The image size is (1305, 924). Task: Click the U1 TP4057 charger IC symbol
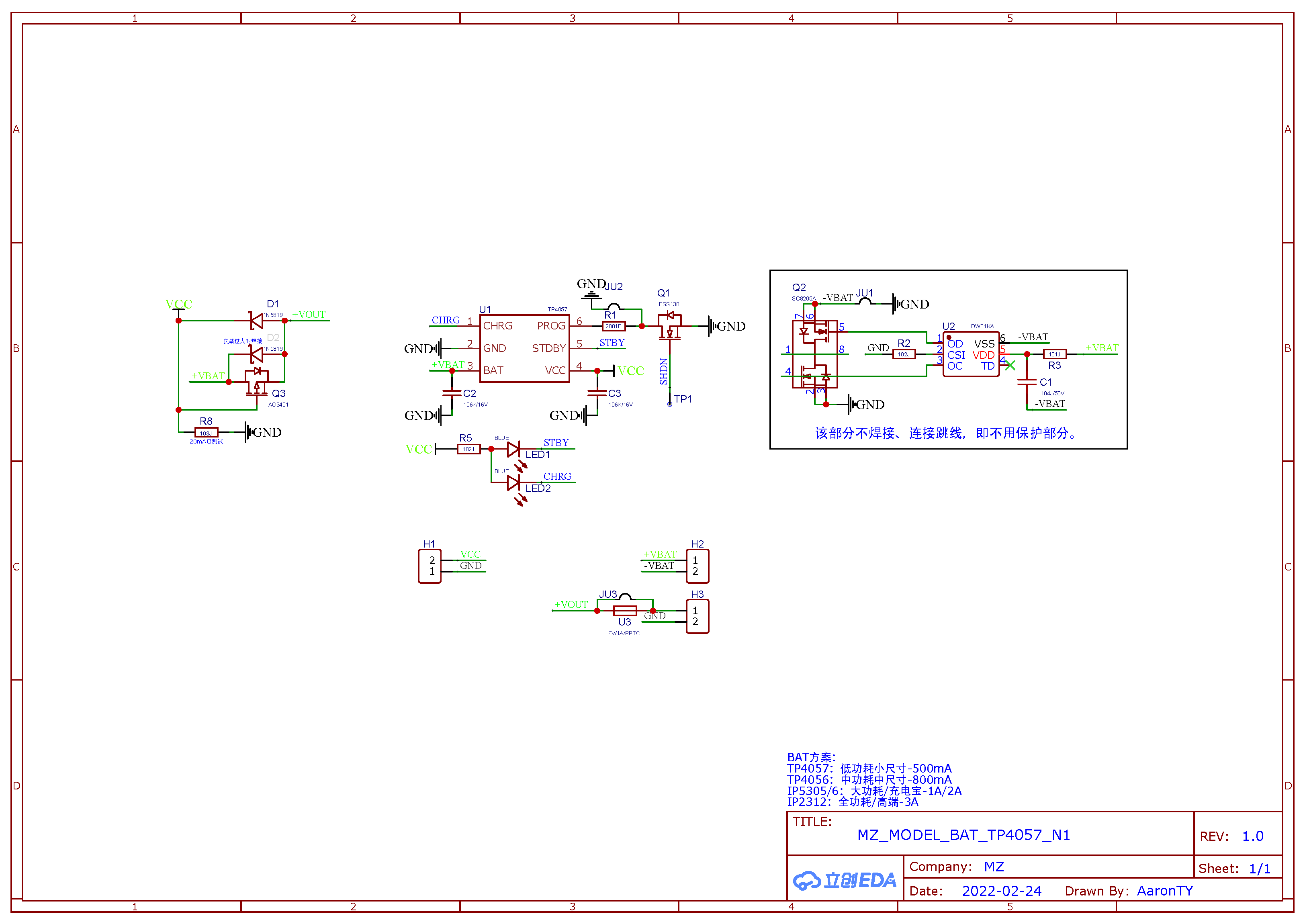pyautogui.click(x=524, y=348)
